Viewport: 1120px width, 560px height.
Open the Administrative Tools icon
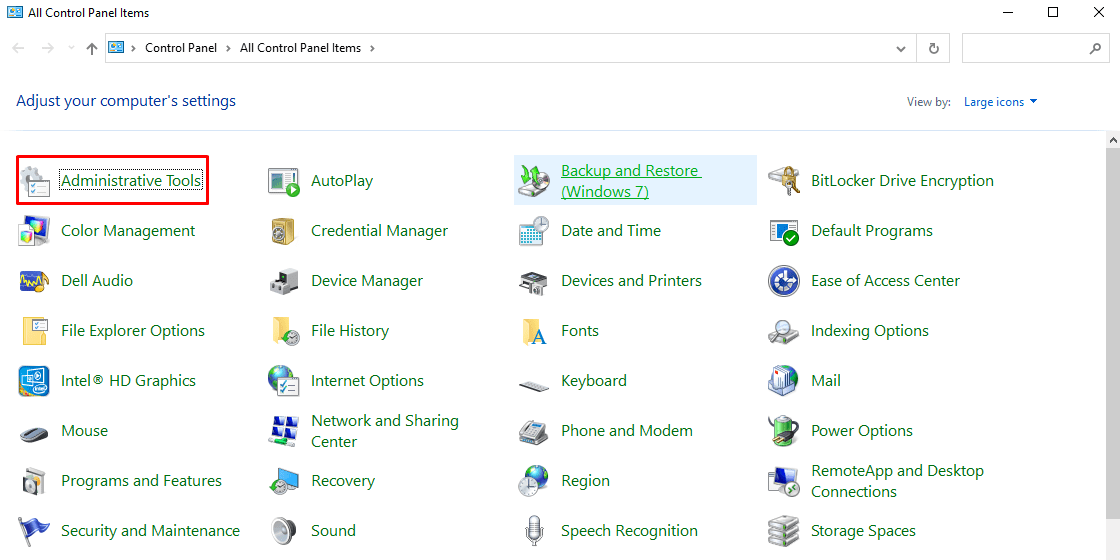pyautogui.click(x=34, y=181)
